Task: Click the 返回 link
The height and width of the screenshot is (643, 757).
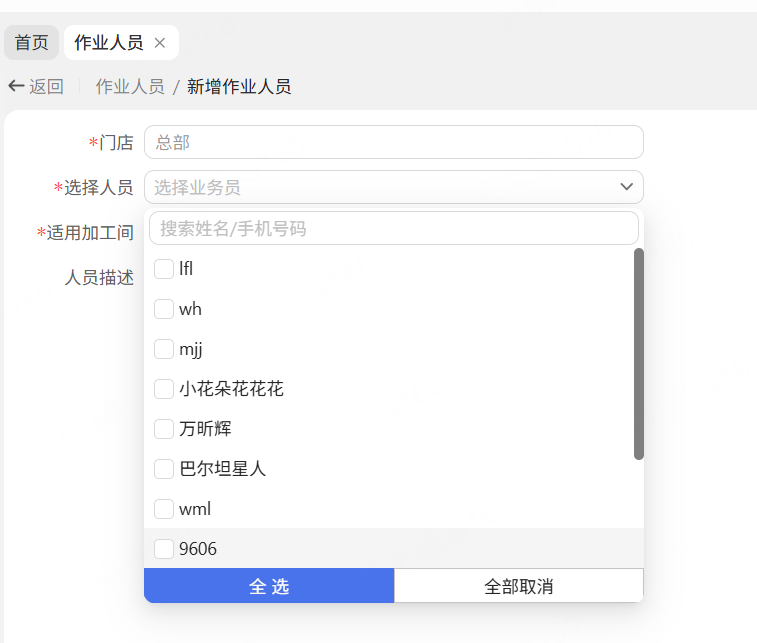Action: (x=46, y=87)
